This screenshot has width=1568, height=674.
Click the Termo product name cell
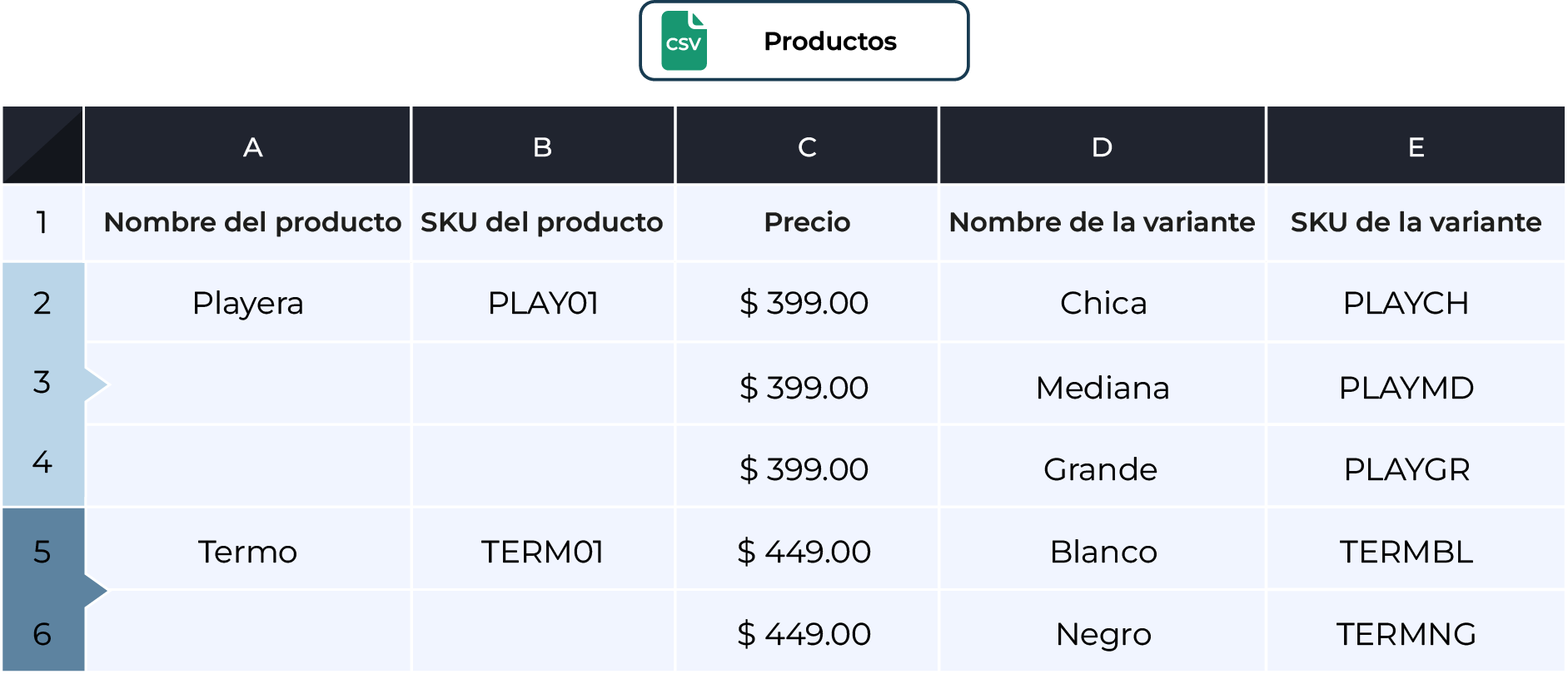click(x=247, y=552)
